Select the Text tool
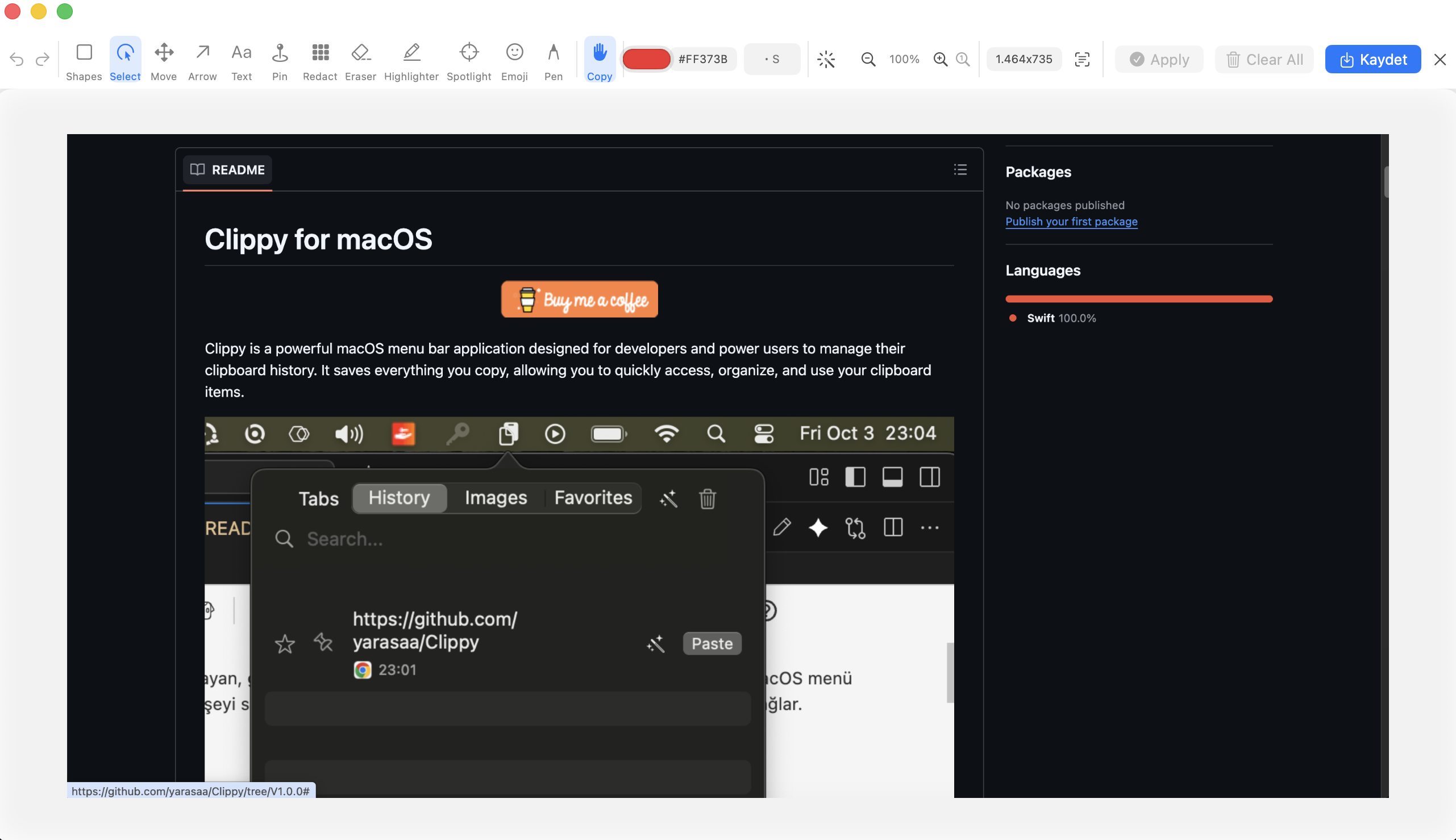Viewport: 1456px width, 840px height. point(241,59)
